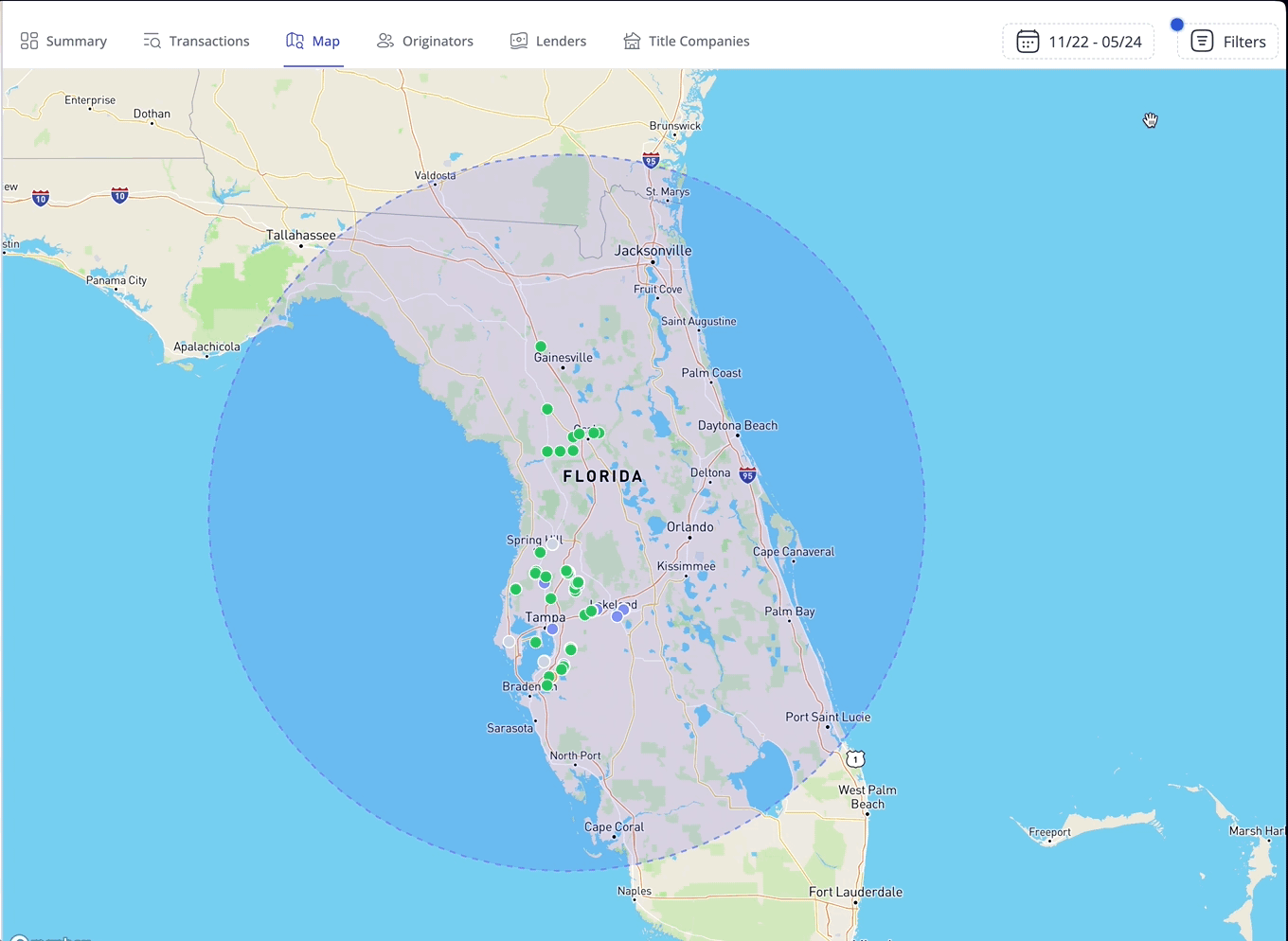1288x941 pixels.
Task: Click the Title Companies building icon
Action: point(632,41)
